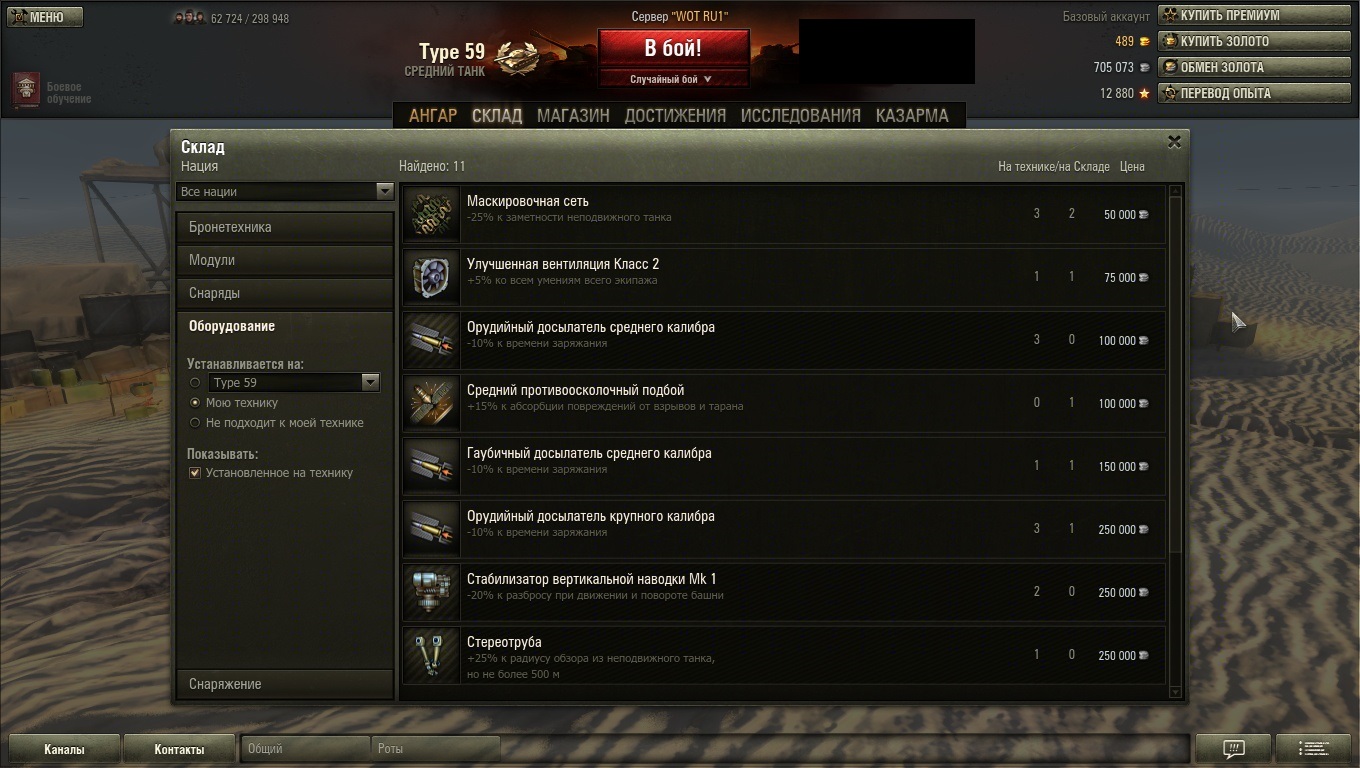
Task: Click the binocular telescope (Стереотруба) icon
Action: pos(431,655)
